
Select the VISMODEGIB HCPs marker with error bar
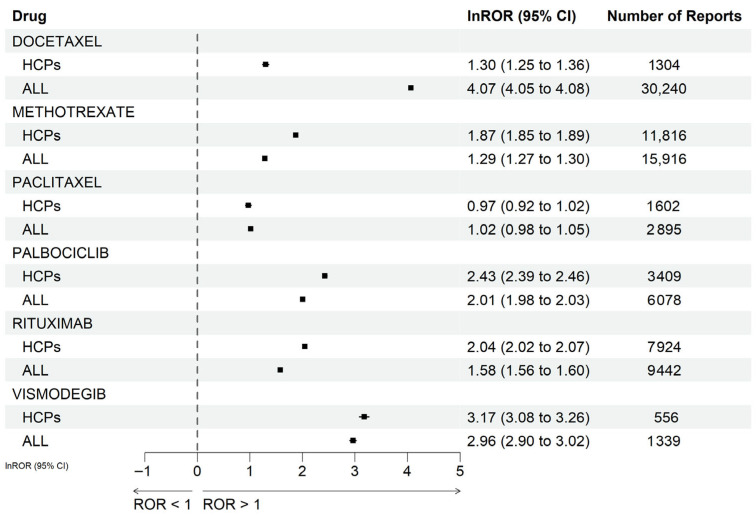(364, 417)
